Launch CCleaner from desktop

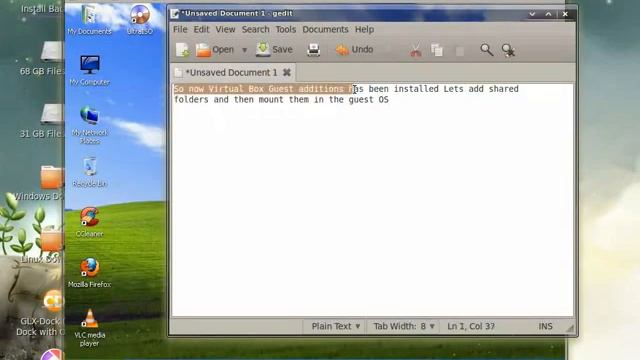89,222
